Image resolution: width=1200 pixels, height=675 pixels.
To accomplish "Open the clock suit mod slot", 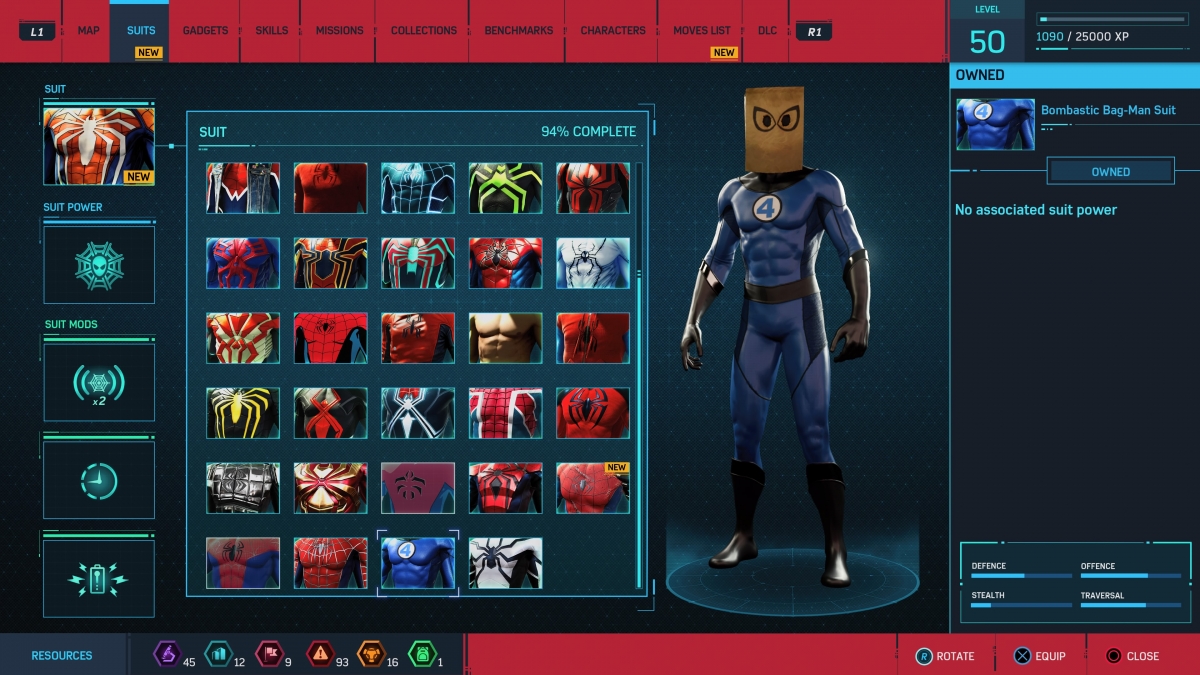I will coord(99,481).
